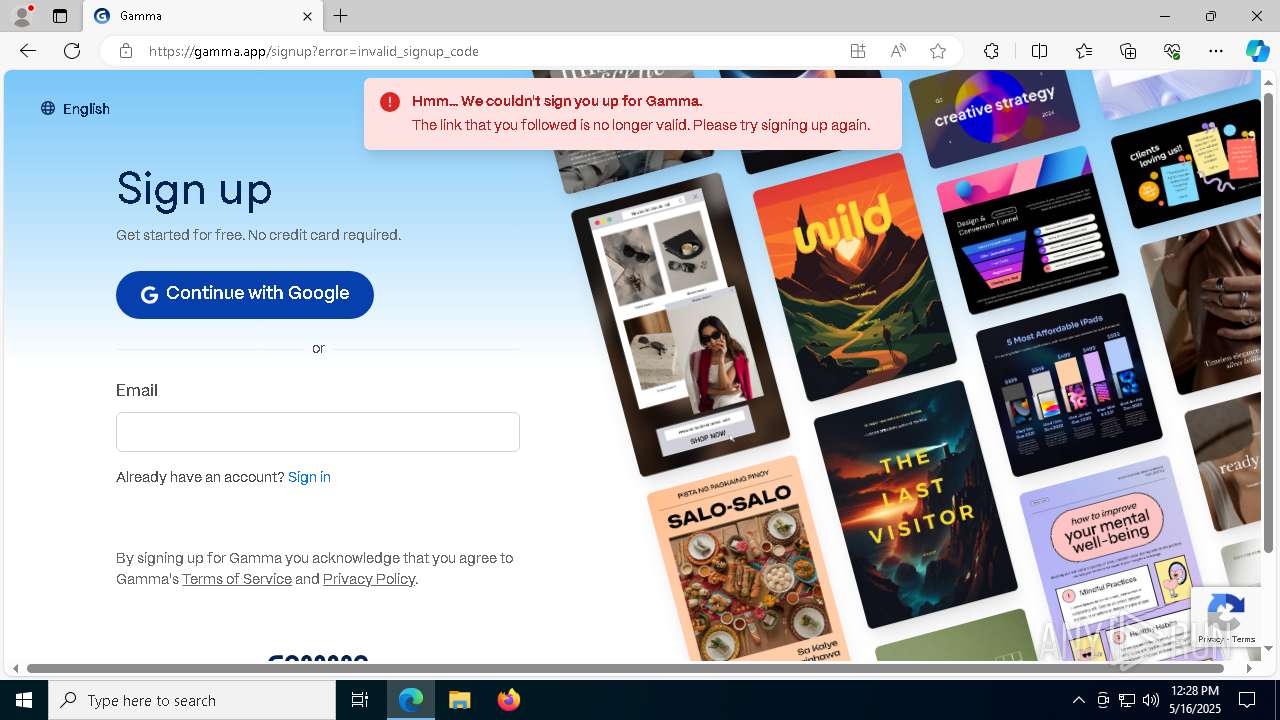The image size is (1280, 720).
Task: Open the network status tray icon
Action: click(1126, 700)
